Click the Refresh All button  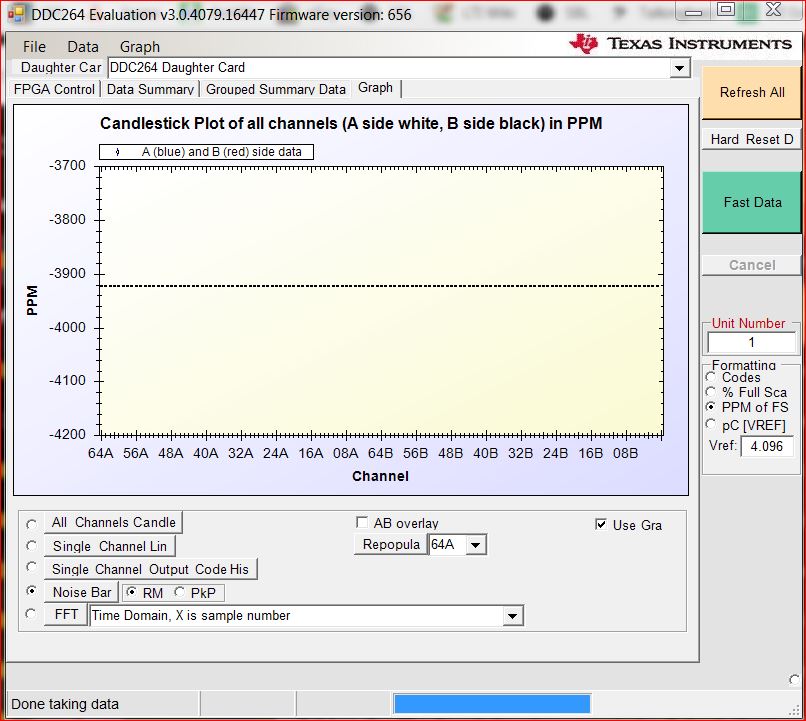coord(752,93)
